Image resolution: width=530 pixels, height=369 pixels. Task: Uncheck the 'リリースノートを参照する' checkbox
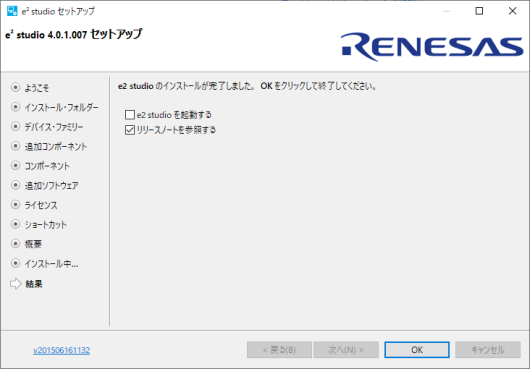click(130, 130)
